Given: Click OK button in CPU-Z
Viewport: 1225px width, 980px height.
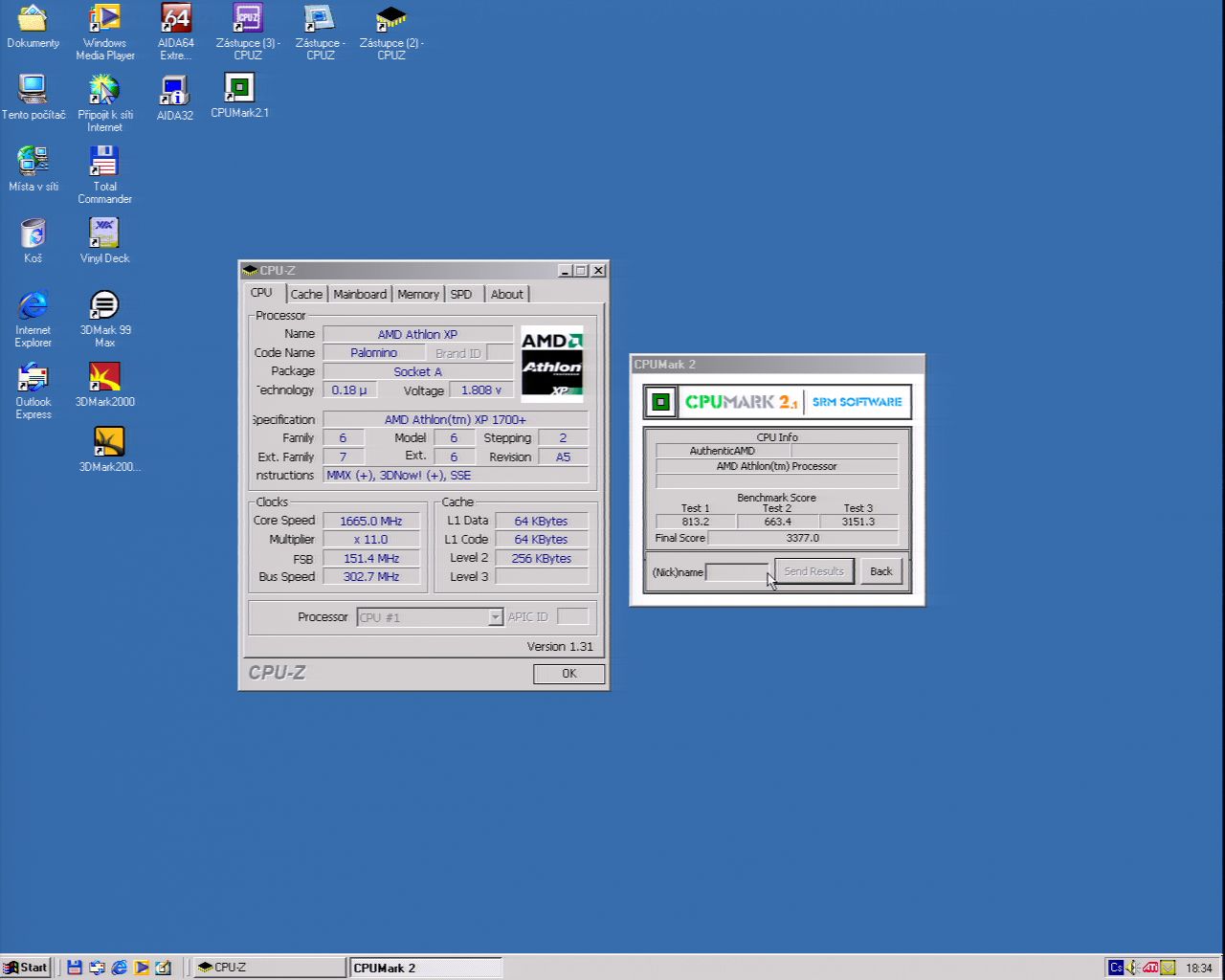Looking at the screenshot, I should (x=569, y=674).
